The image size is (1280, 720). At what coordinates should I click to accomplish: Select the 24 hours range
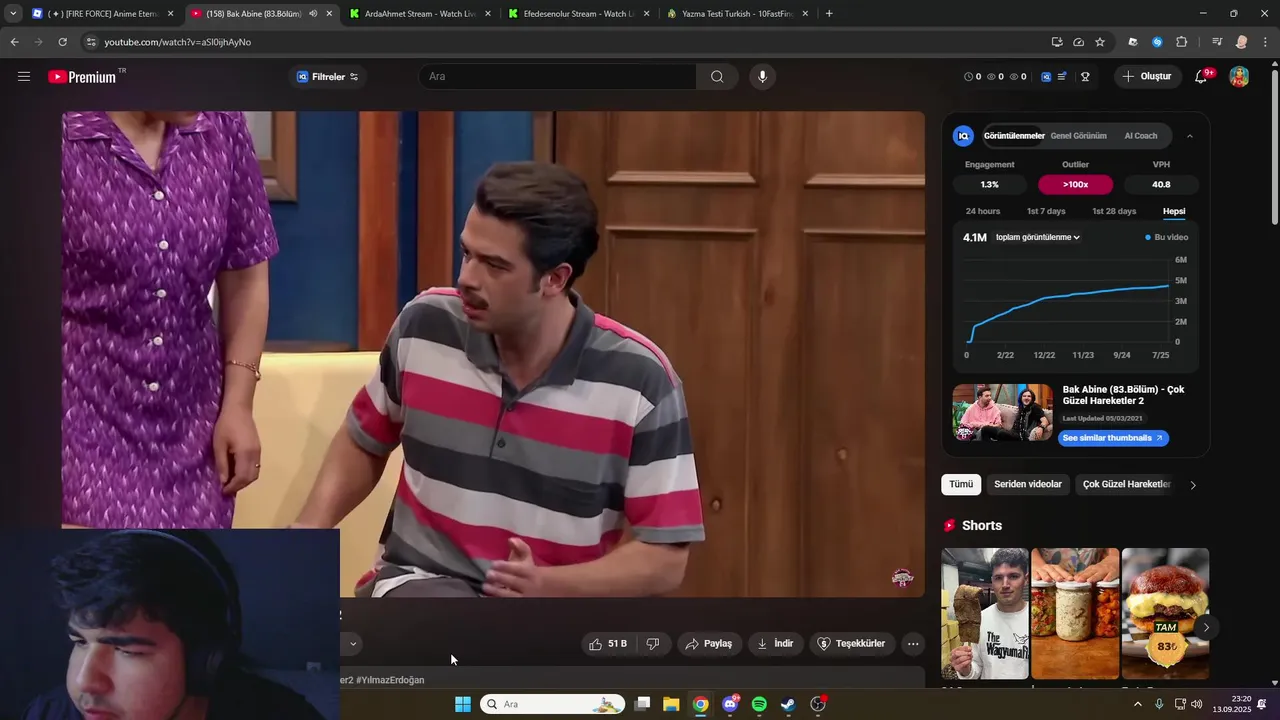(x=983, y=211)
